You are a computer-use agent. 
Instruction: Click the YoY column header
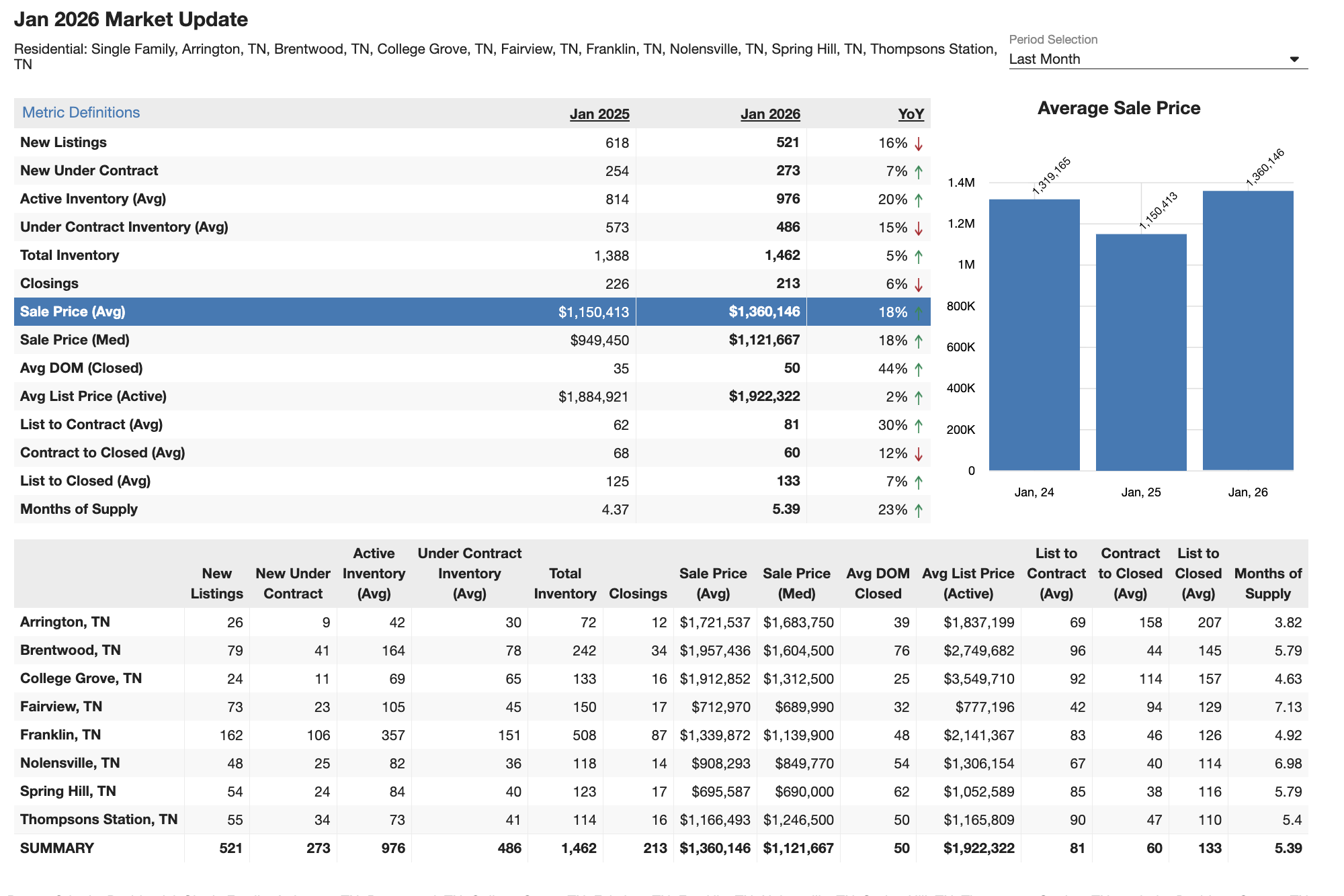pyautogui.click(x=911, y=114)
